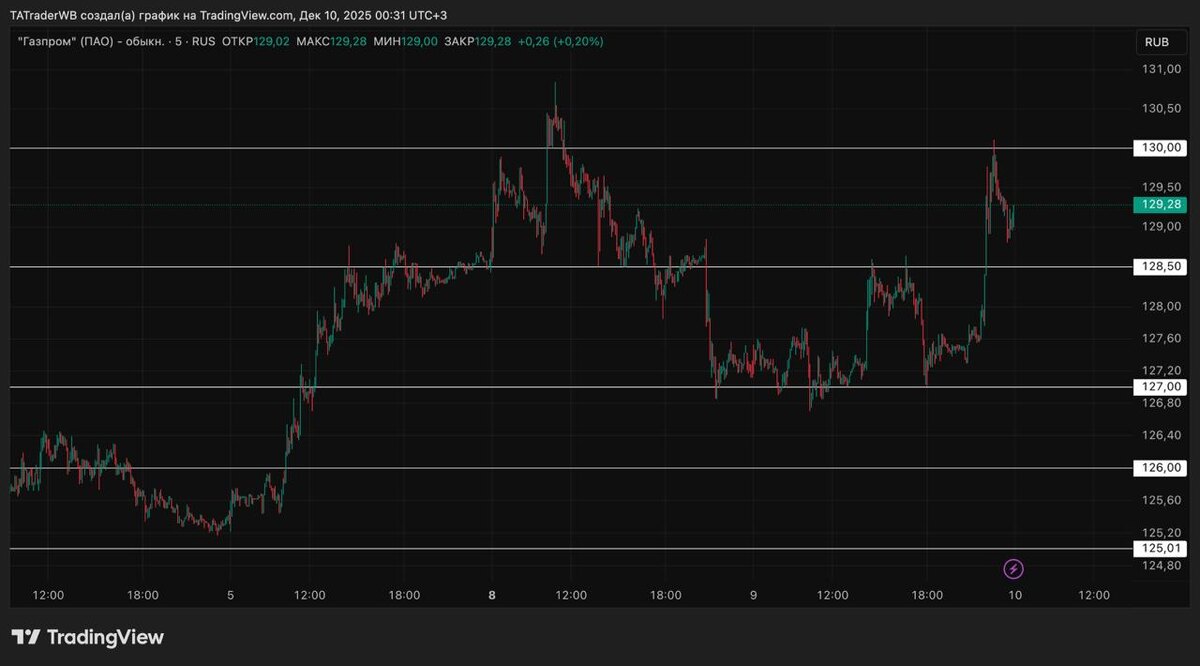Click the 129,00 price scale label
Screen dimensions: 1200x666
pos(1163,227)
